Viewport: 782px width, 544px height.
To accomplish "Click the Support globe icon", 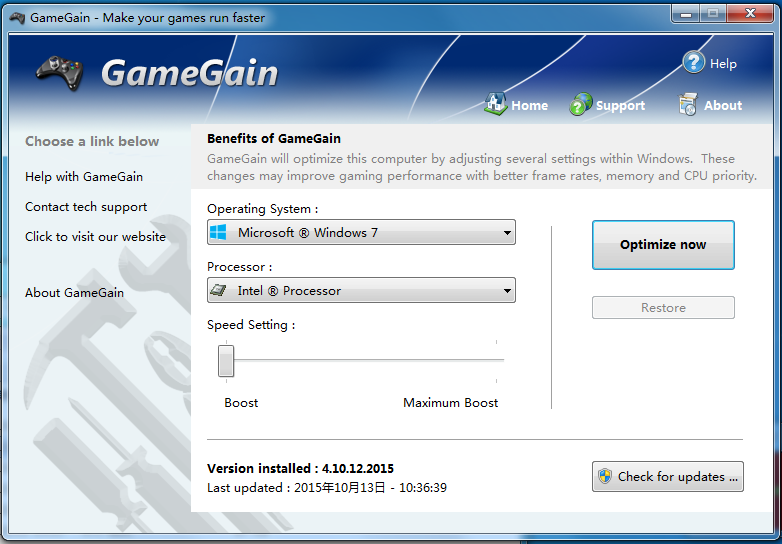I will tap(581, 104).
